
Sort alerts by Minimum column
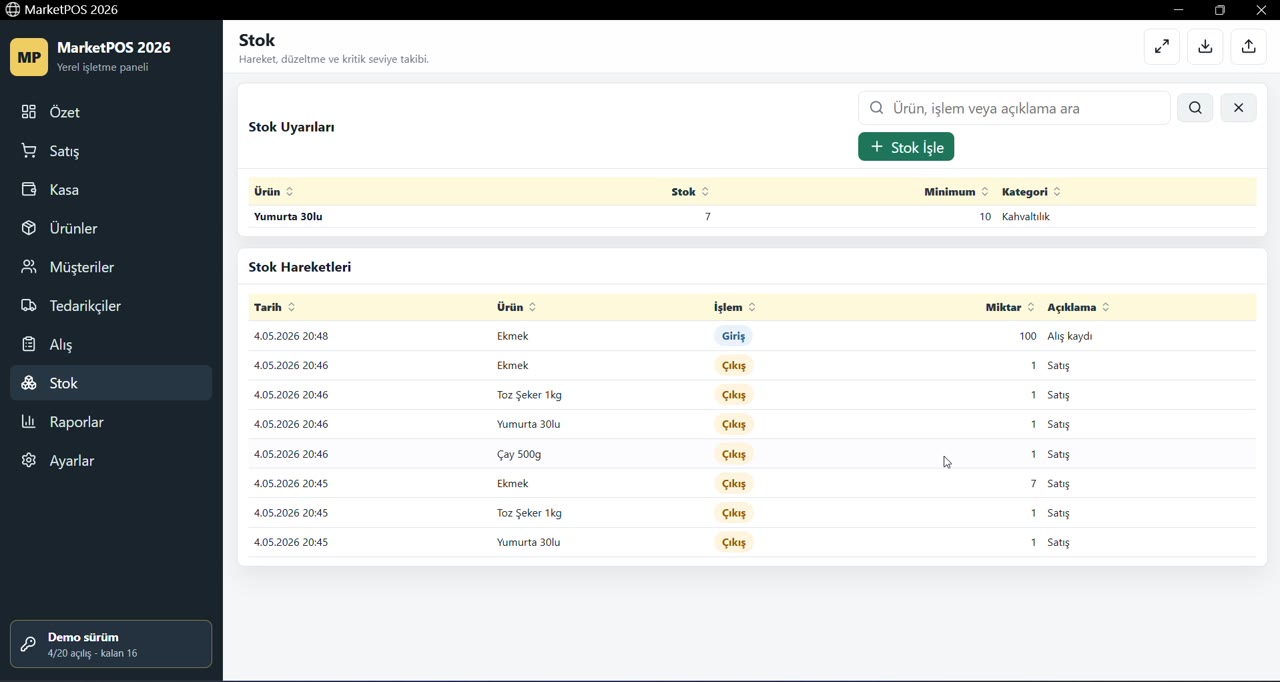click(x=957, y=192)
